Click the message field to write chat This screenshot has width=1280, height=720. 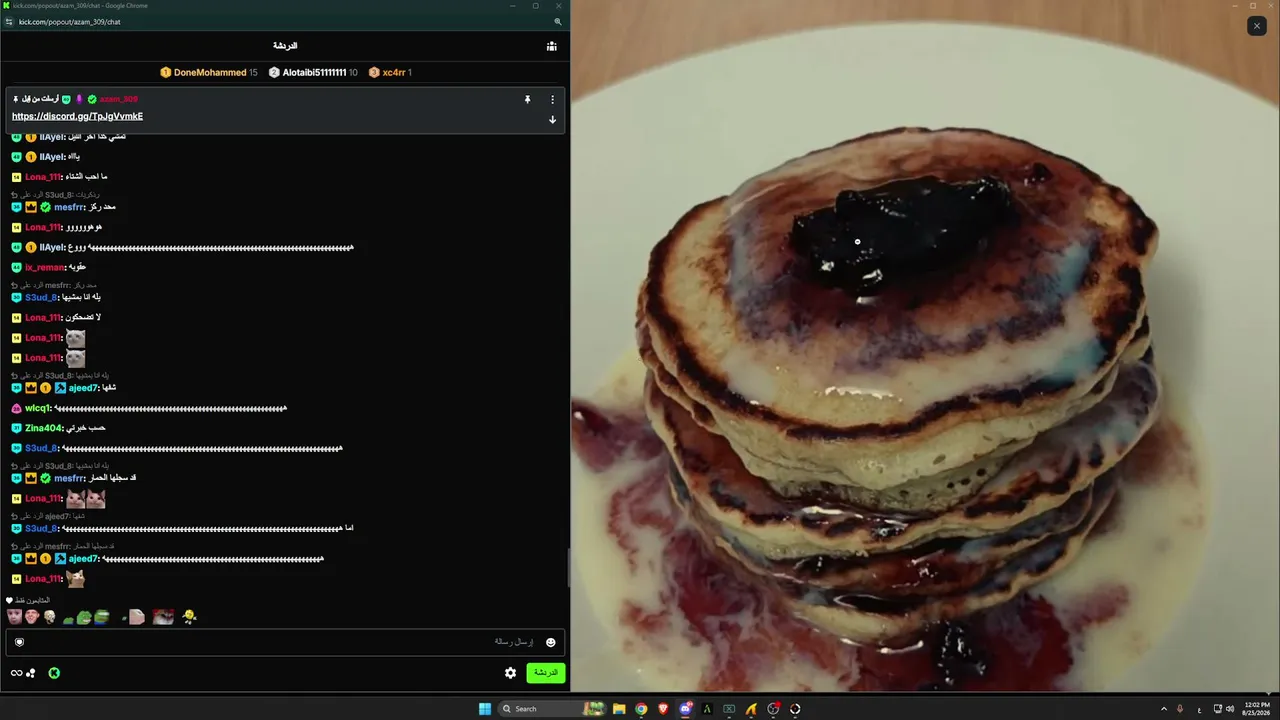pyautogui.click(x=284, y=642)
